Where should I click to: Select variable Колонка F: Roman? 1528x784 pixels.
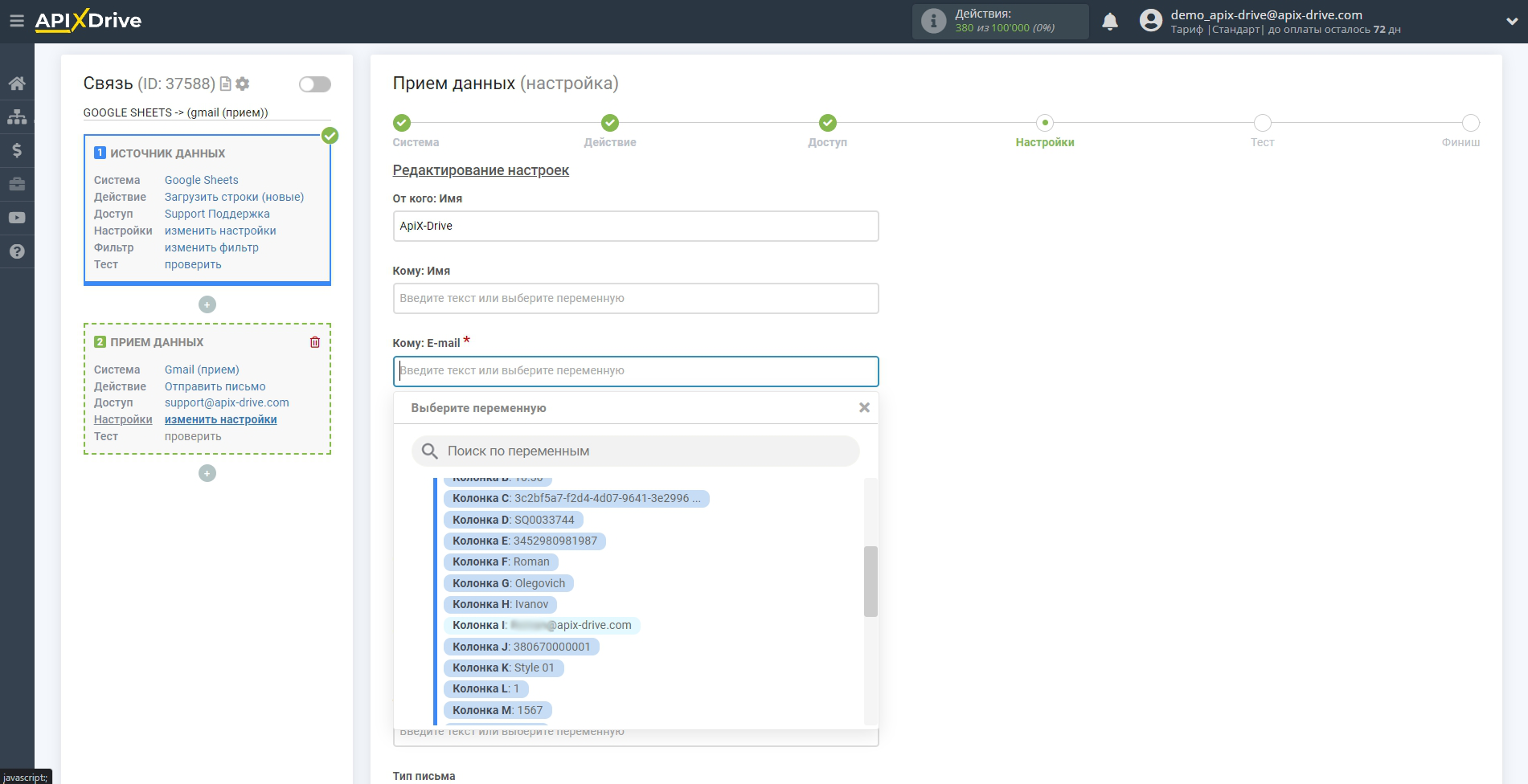(x=501, y=562)
